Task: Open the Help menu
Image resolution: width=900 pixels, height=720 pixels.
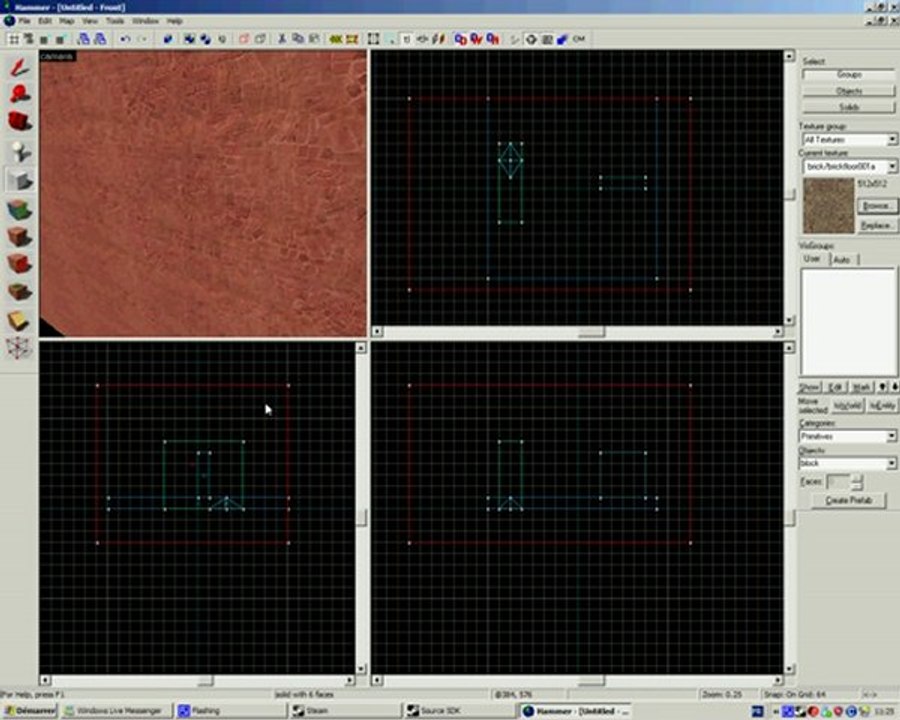Action: (x=174, y=21)
